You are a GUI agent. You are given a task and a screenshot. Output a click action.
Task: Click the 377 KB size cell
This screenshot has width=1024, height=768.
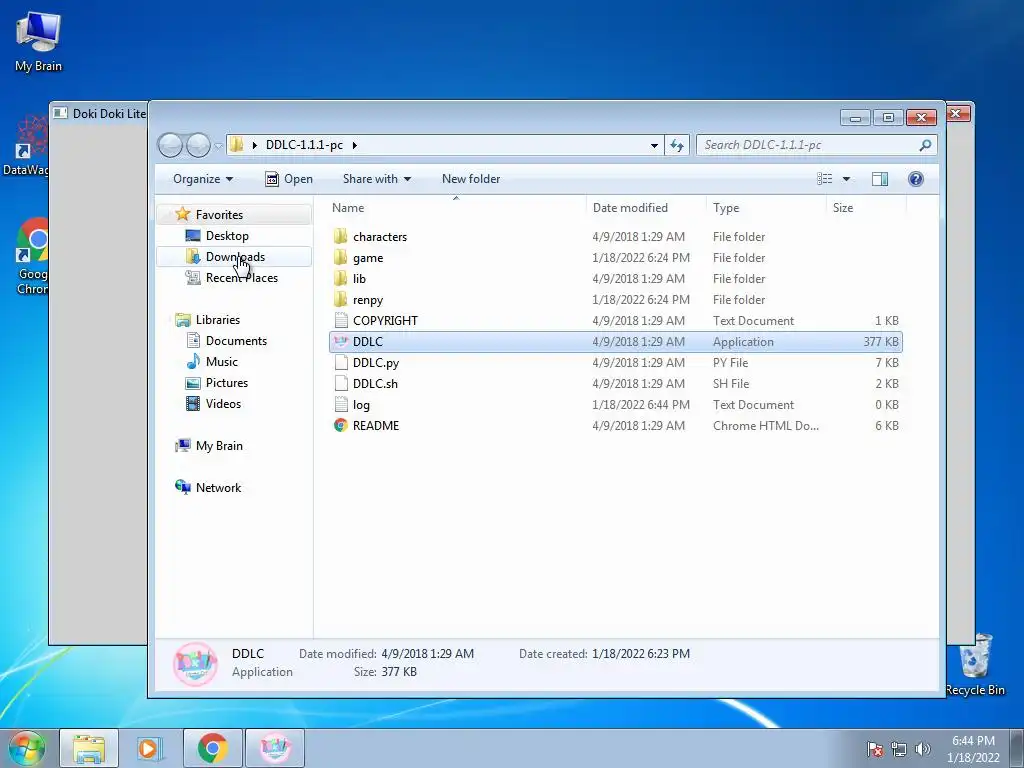(880, 342)
